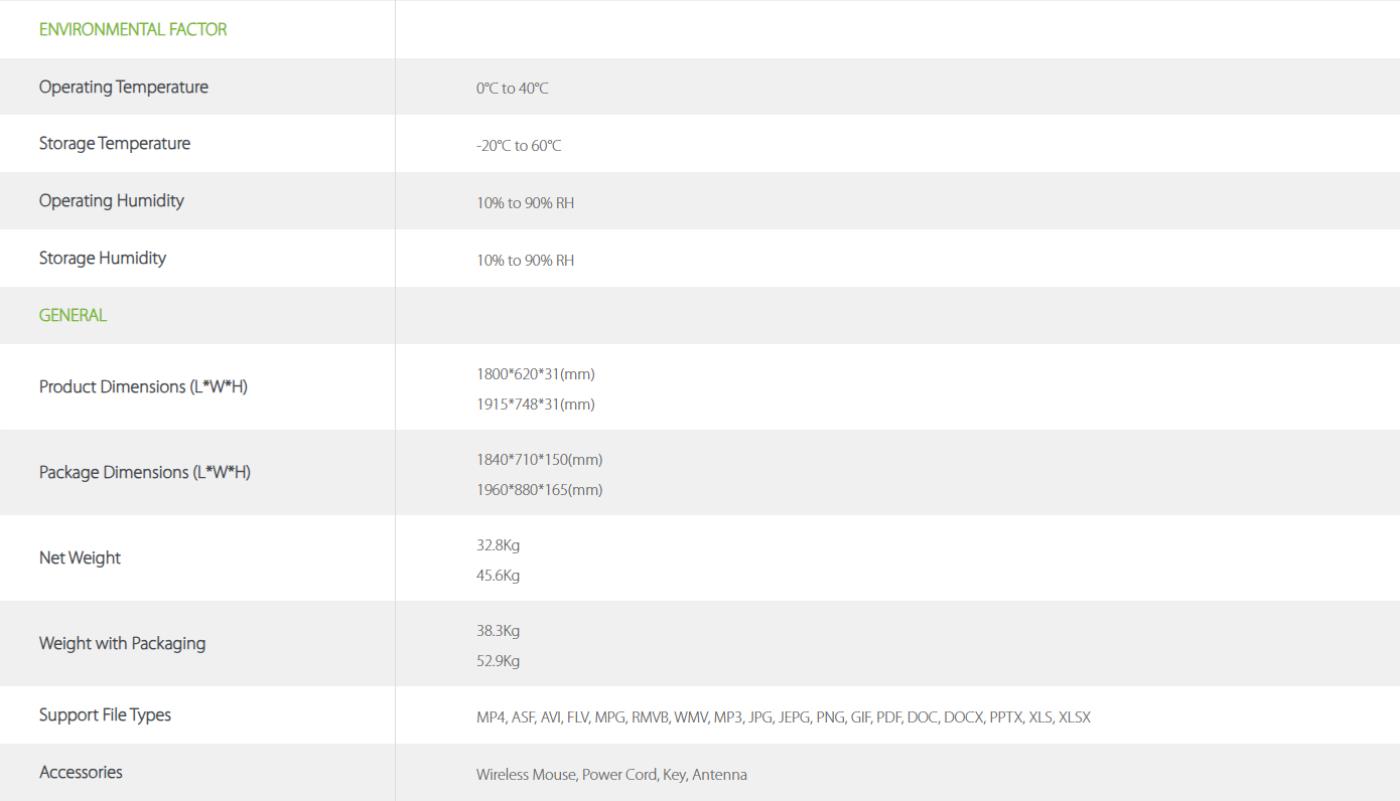Viewport: 1400px width, 801px height.
Task: Click the supported file formats list
Action: (783, 717)
